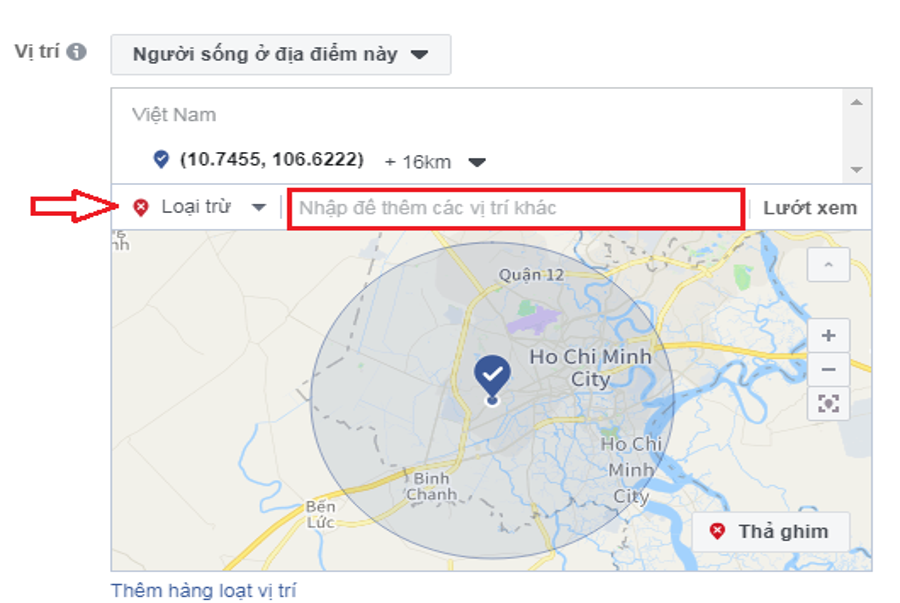Open the Loại trừ dropdown arrow

pyautogui.click(x=259, y=207)
